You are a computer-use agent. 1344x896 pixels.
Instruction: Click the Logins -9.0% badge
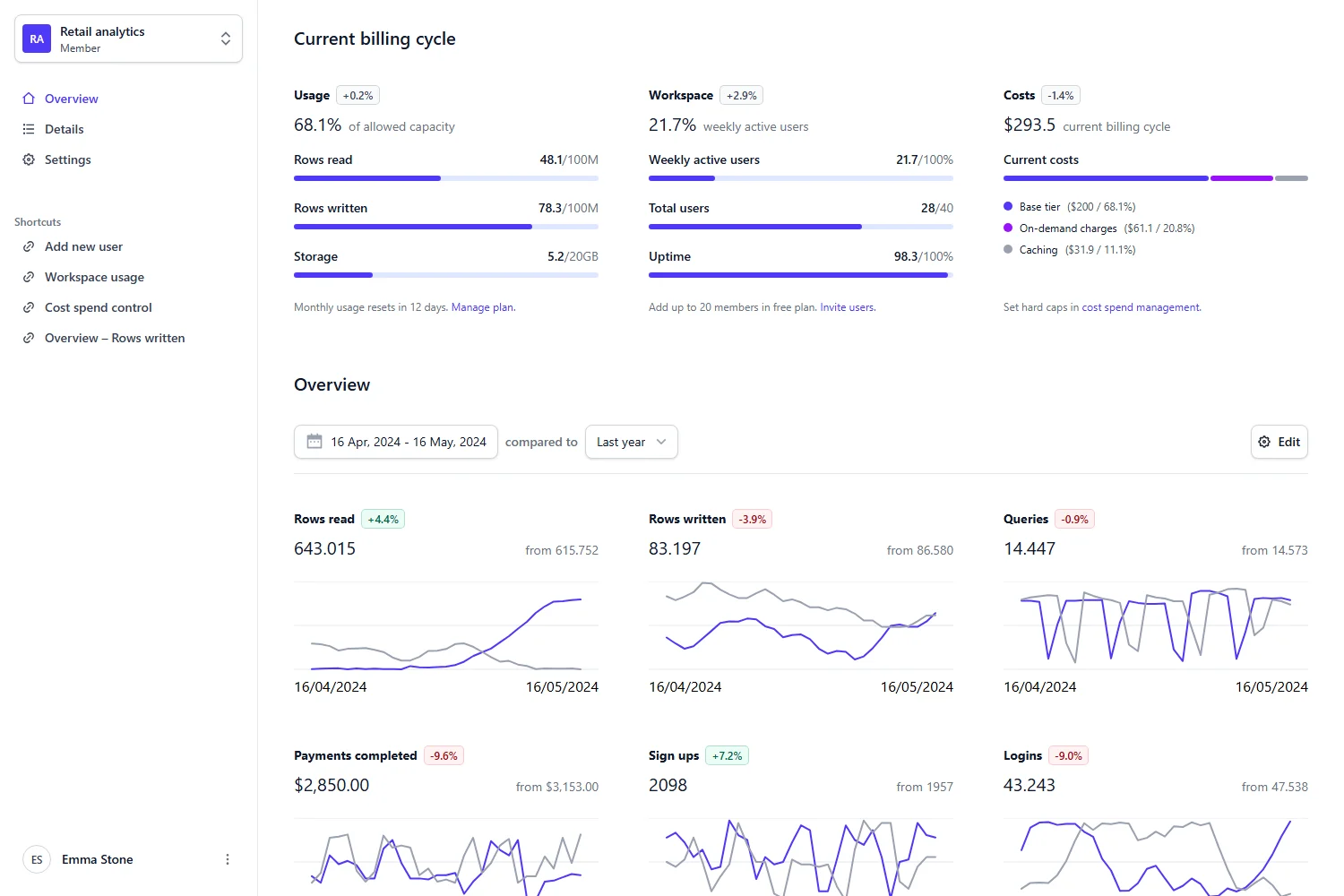[x=1069, y=755]
